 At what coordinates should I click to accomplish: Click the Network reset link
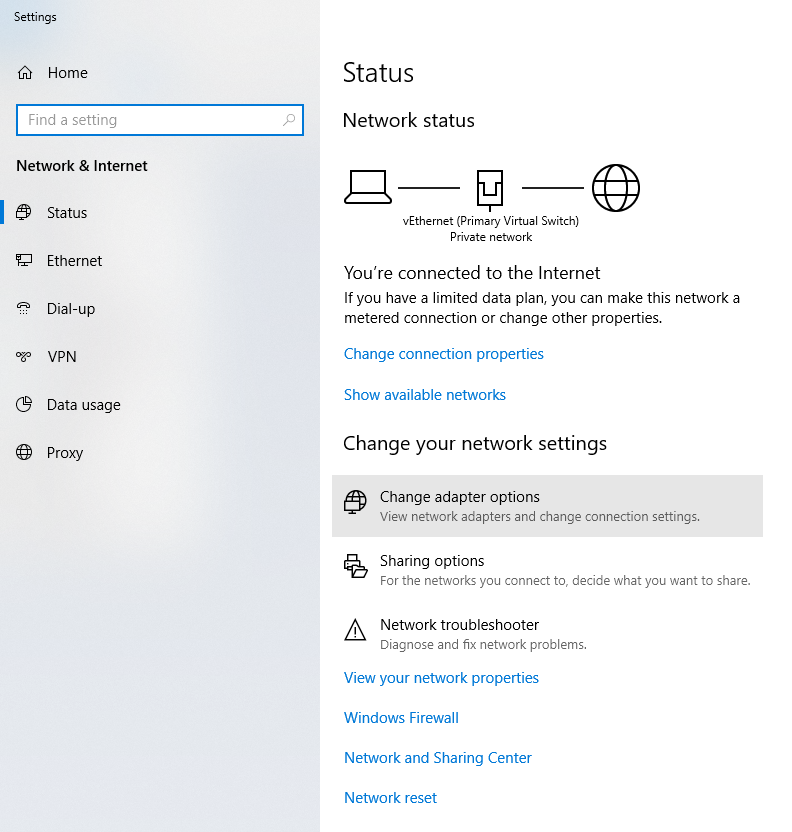pos(390,798)
